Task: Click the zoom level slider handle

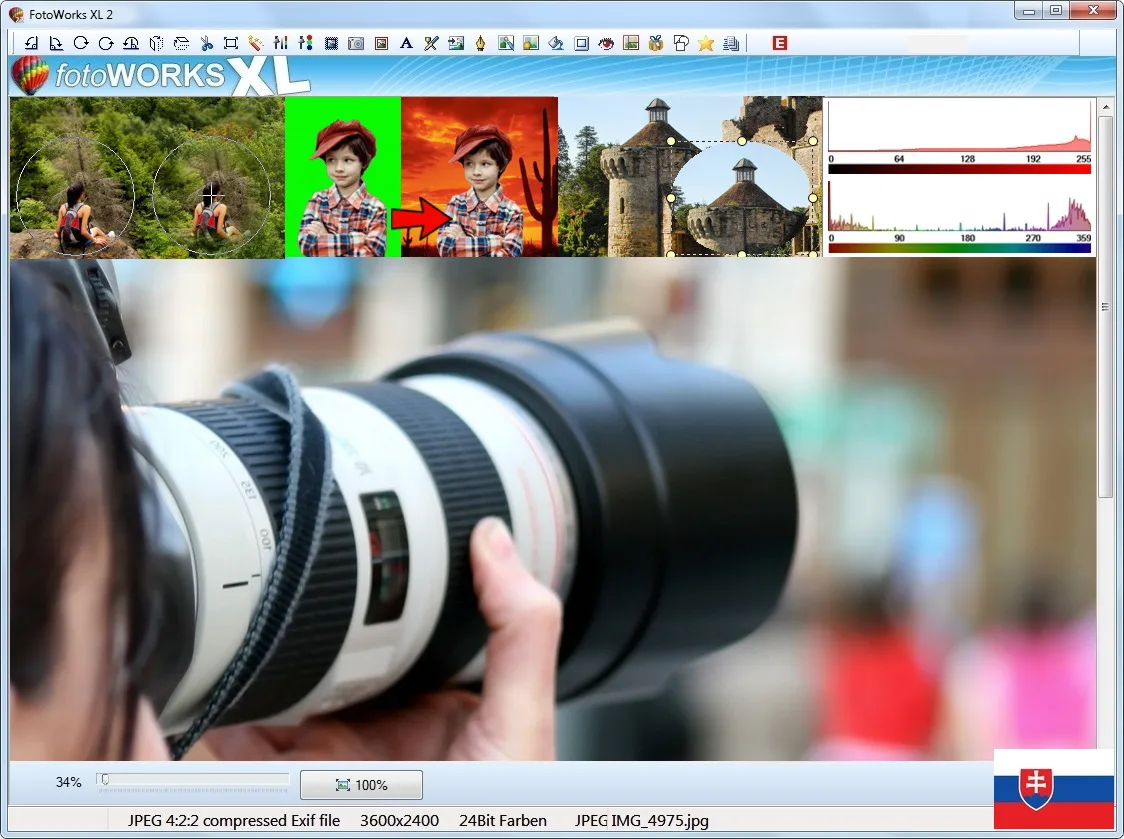Action: [x=104, y=779]
